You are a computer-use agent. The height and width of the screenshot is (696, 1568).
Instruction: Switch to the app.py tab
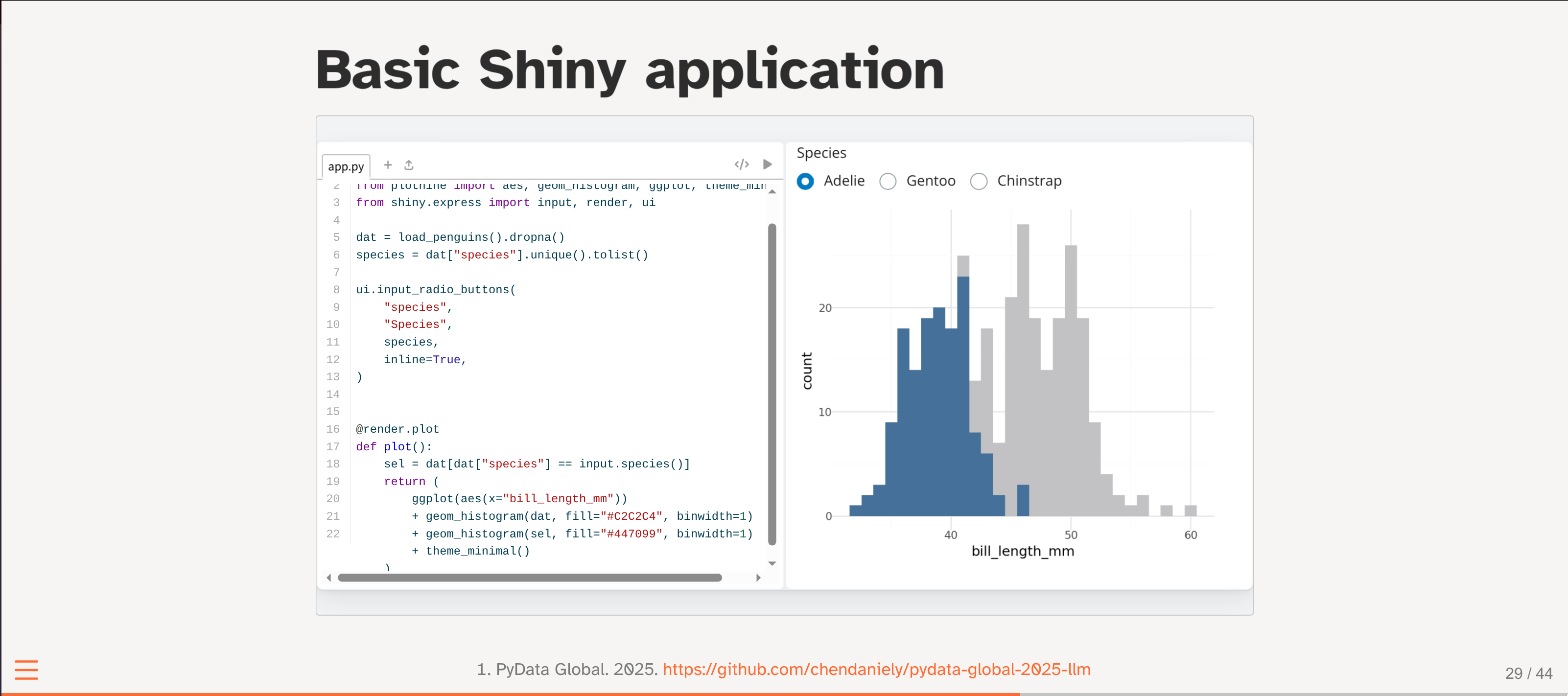[x=346, y=166]
